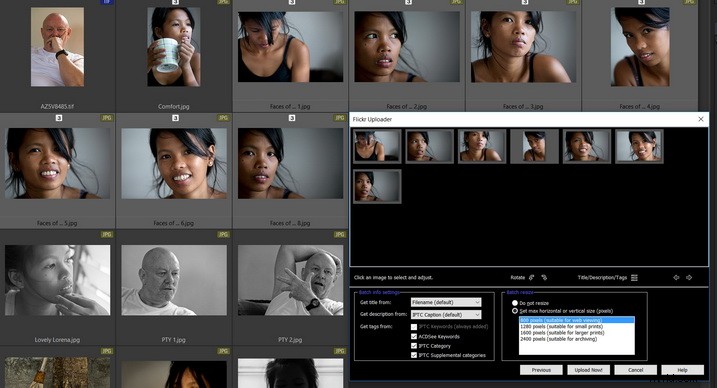Select the Faces of ... 1.jpg thumbnail

pyautogui.click(x=290, y=47)
